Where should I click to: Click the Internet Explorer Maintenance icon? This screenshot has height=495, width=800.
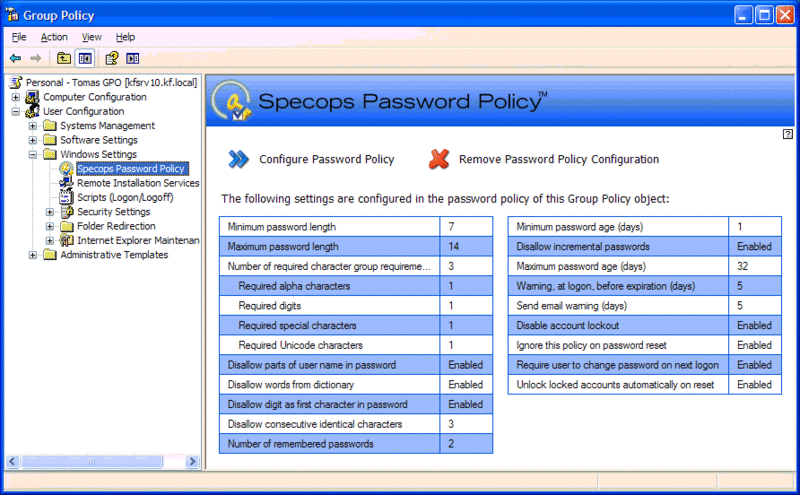pyautogui.click(x=67, y=240)
